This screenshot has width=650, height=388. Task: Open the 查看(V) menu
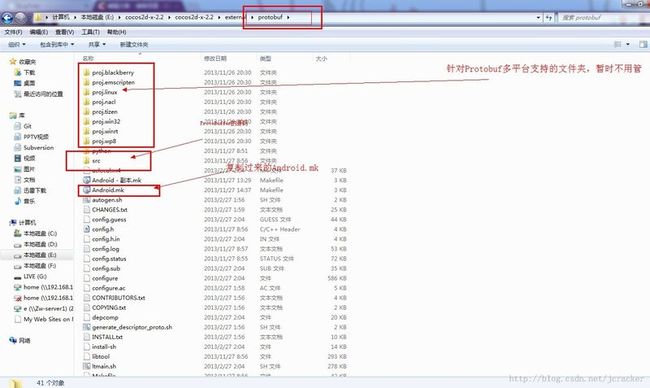pyautogui.click(x=65, y=32)
